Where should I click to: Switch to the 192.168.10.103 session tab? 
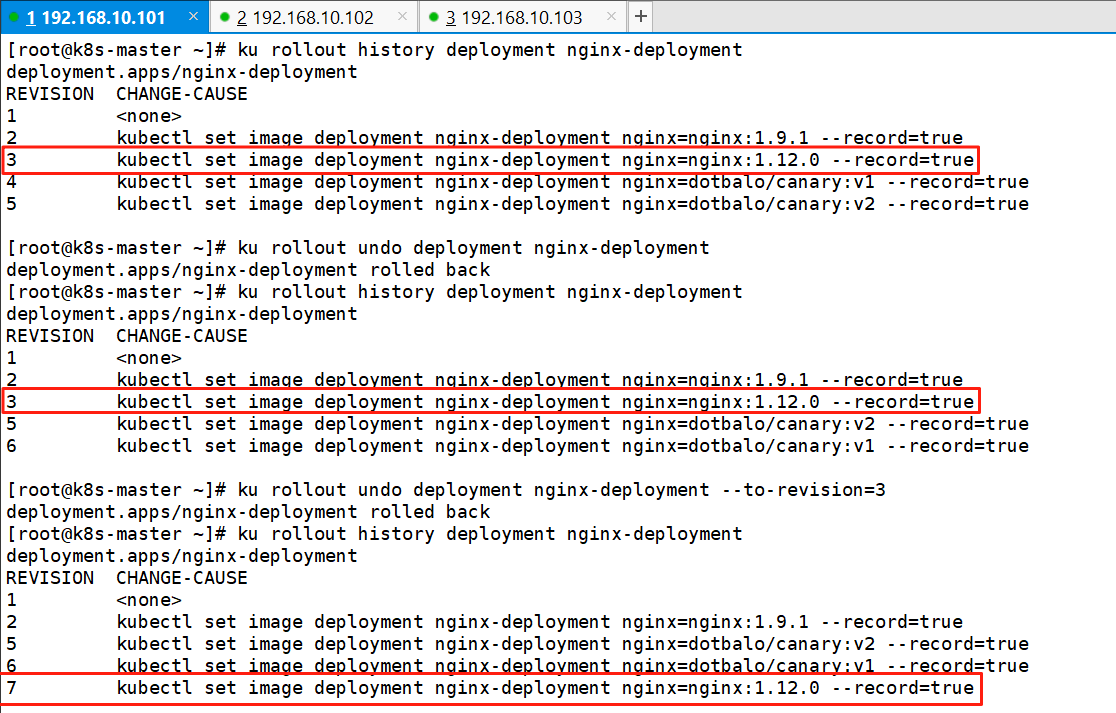(522, 17)
